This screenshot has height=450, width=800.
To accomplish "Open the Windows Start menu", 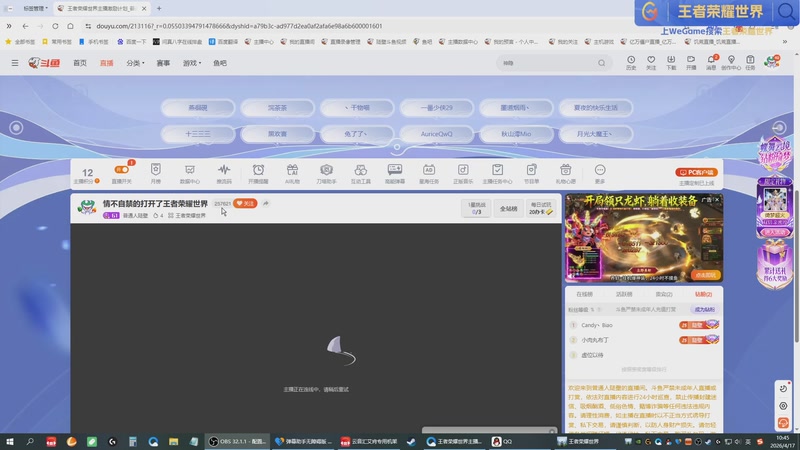I will tap(10, 441).
